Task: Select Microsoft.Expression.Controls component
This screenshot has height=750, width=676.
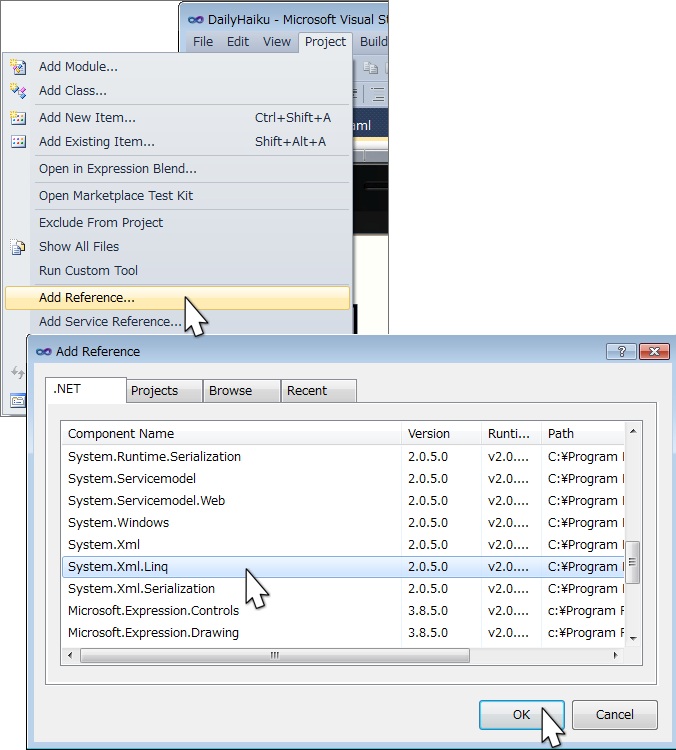Action: [343, 611]
